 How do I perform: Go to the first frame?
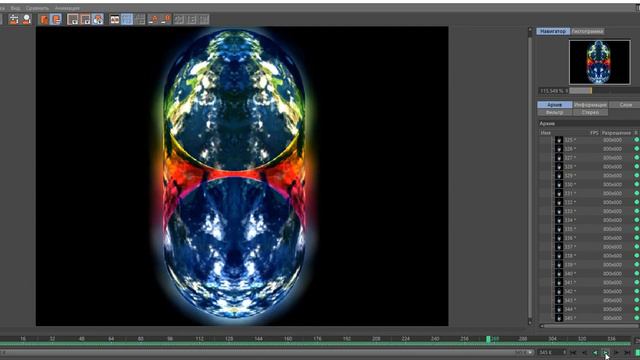coord(573,353)
